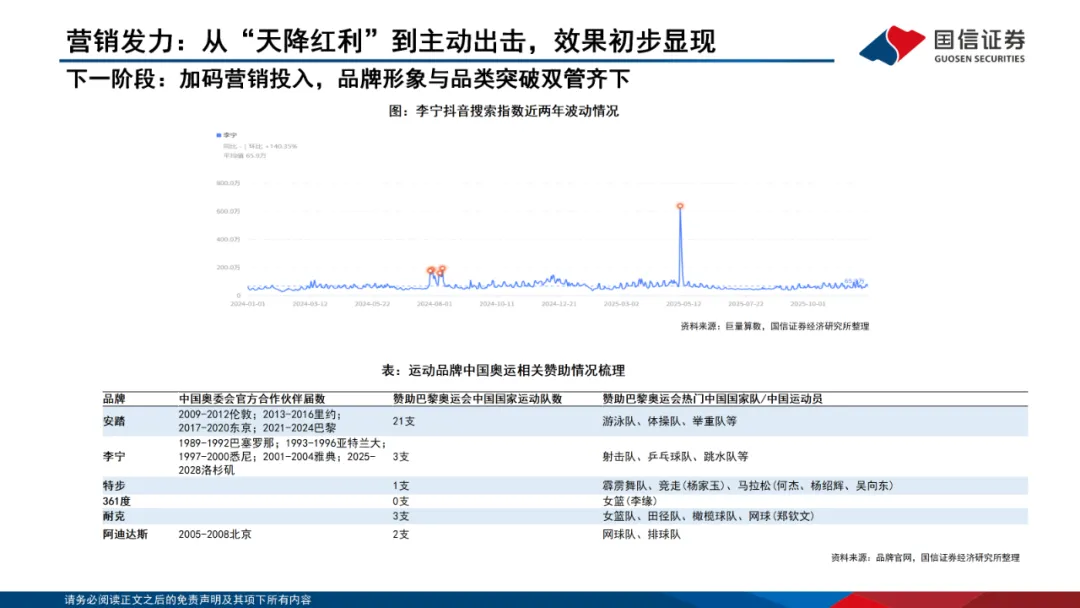Click the 阿迪达斯 brand cell
Viewport: 1080px width, 608px height.
125,534
